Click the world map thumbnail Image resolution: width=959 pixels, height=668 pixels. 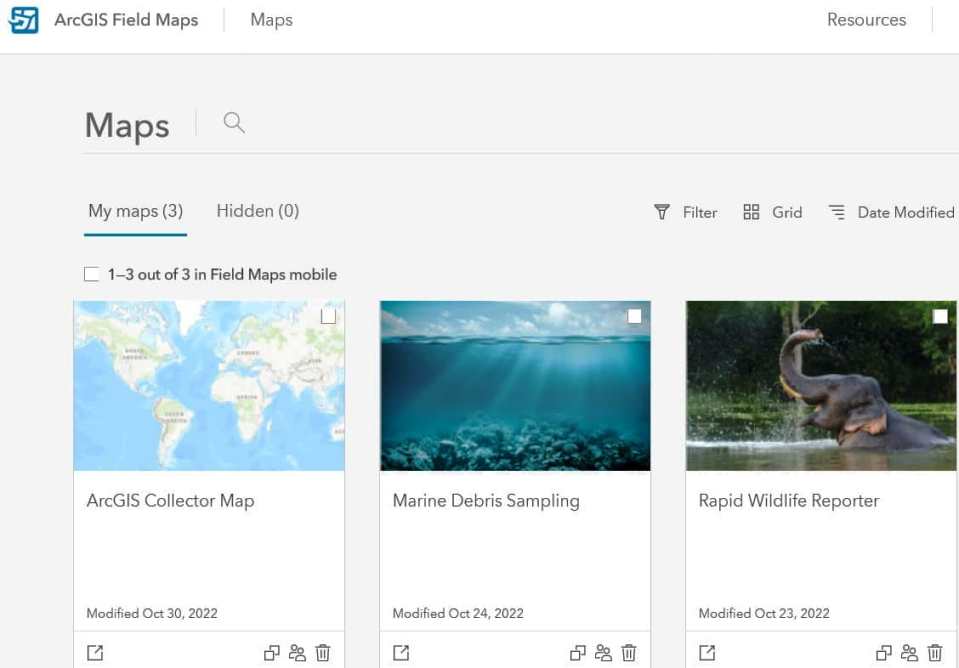(x=209, y=385)
